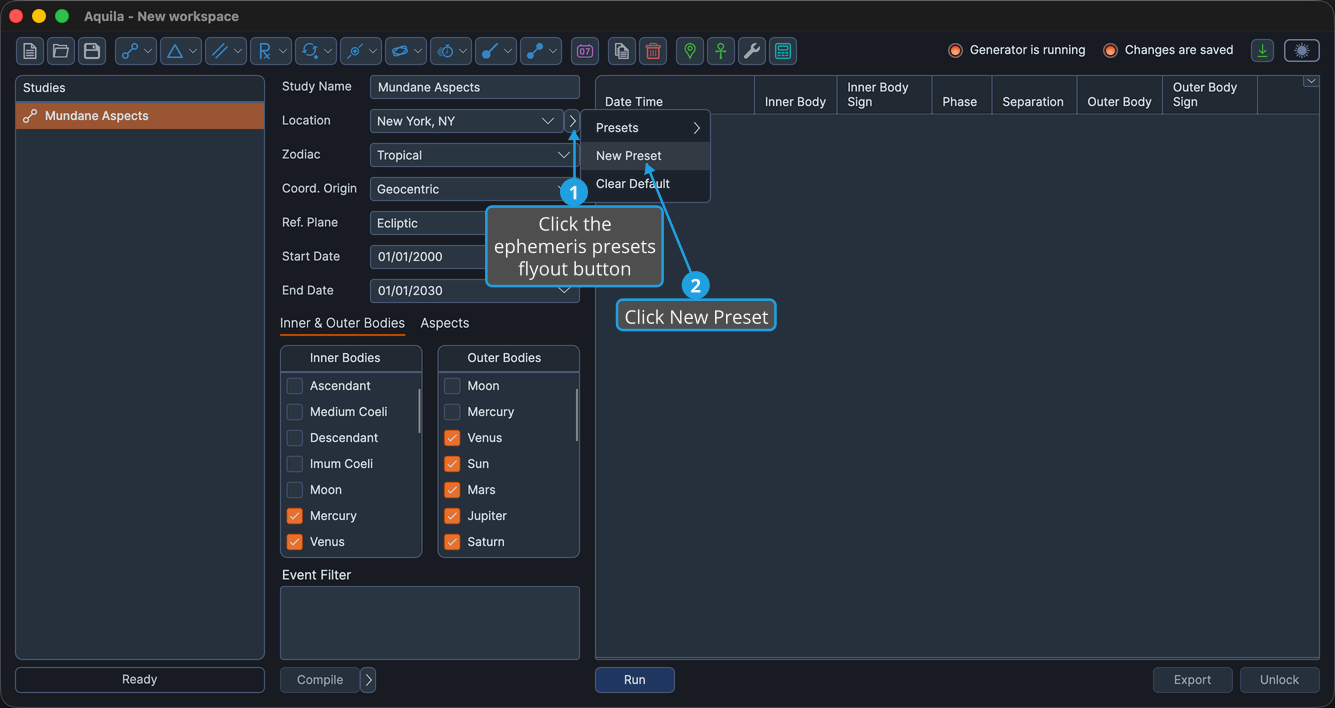
Task: Click the Inner Bodies list scrollbar
Action: tap(419, 410)
